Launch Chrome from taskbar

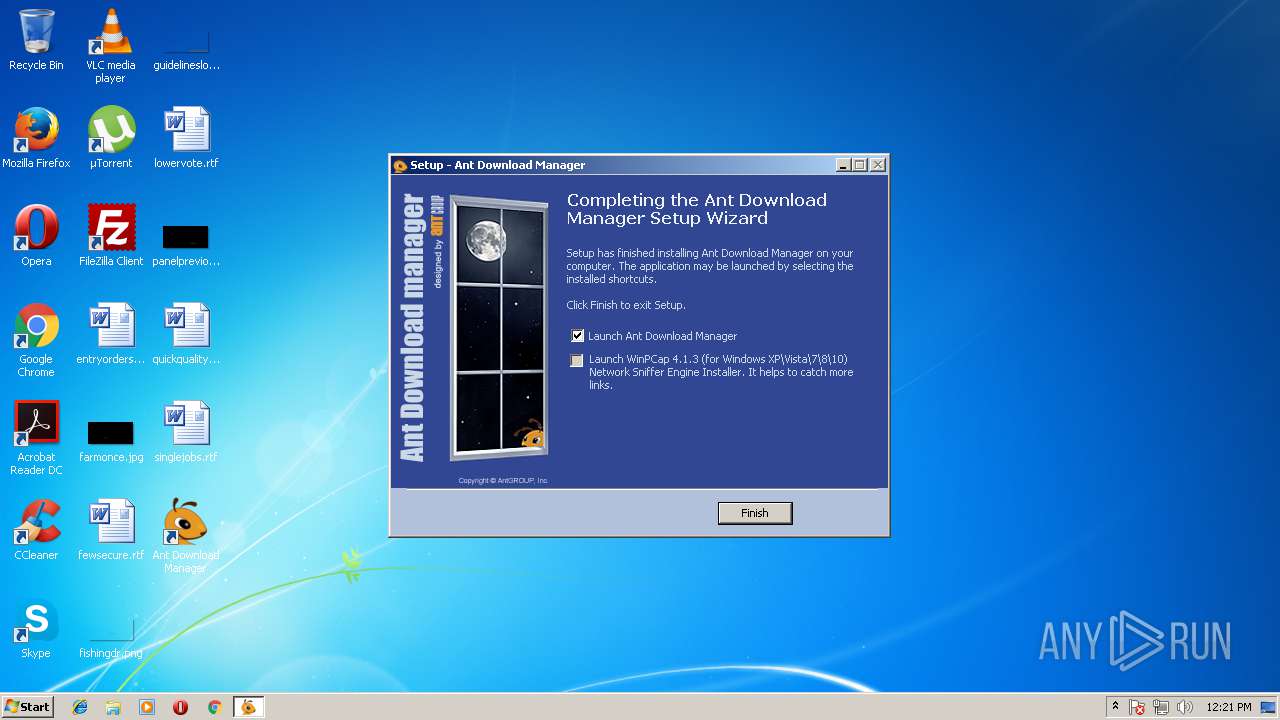[214, 707]
